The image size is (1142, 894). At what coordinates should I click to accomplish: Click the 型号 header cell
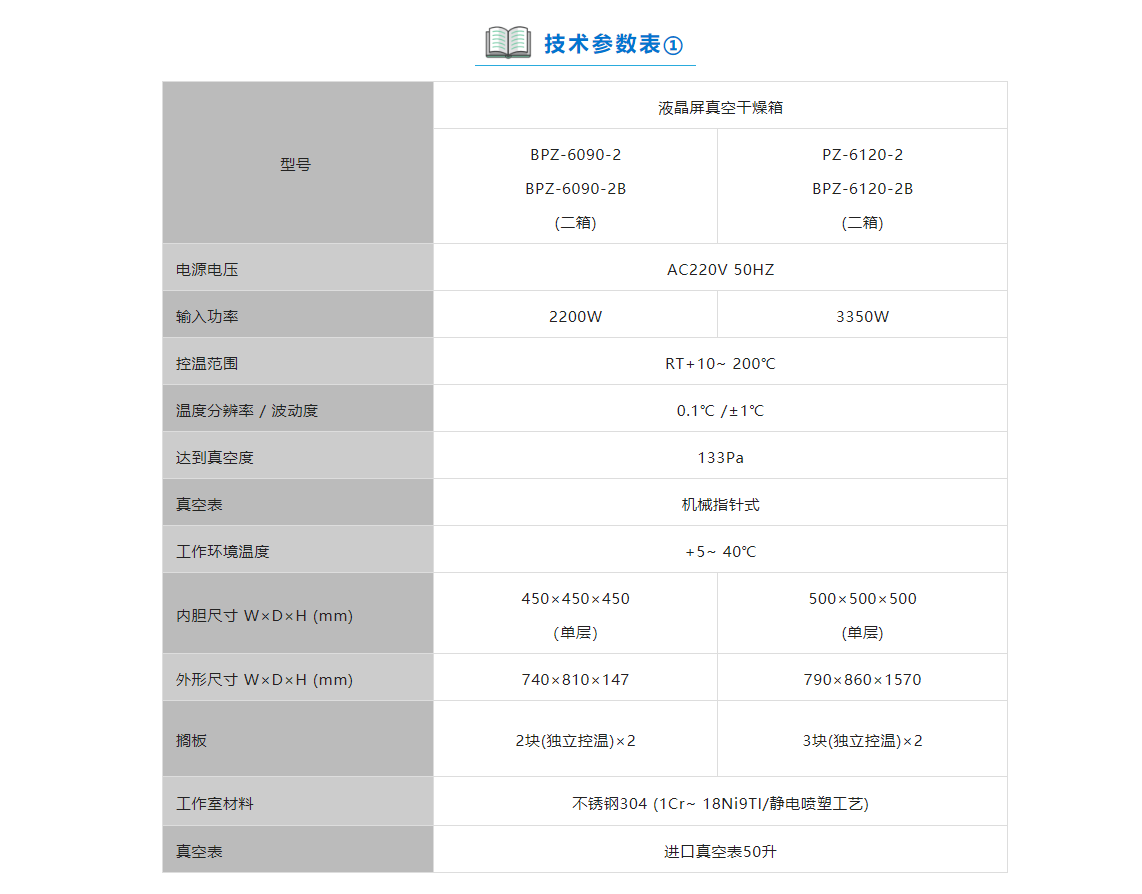(296, 164)
